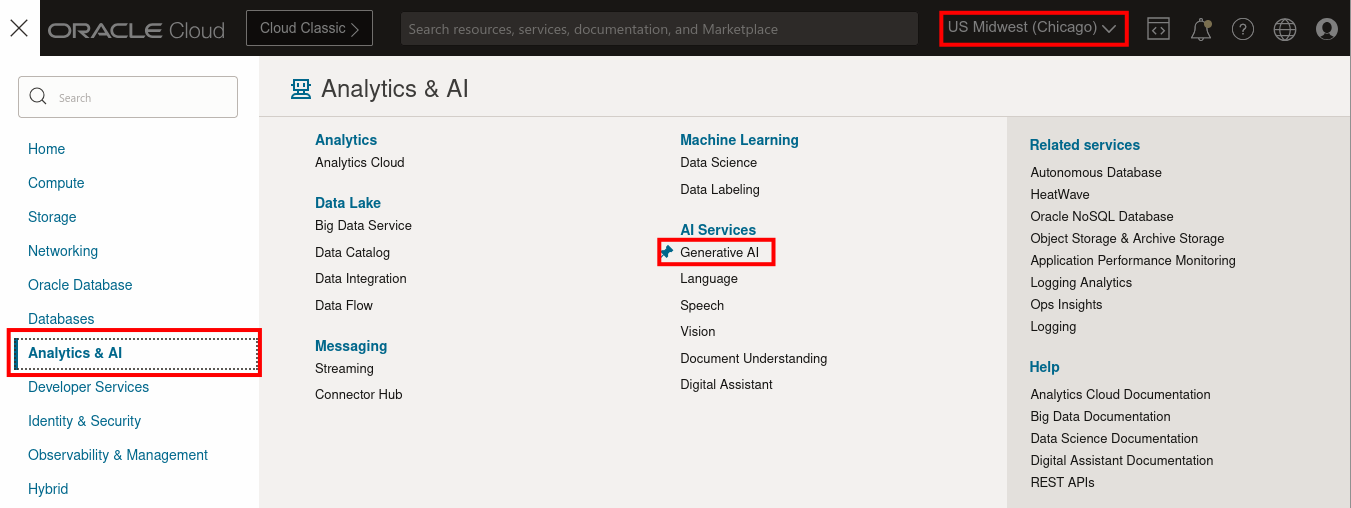Click the pin icon beside Generative AI
The height and width of the screenshot is (508, 1351).
pyautogui.click(x=667, y=252)
